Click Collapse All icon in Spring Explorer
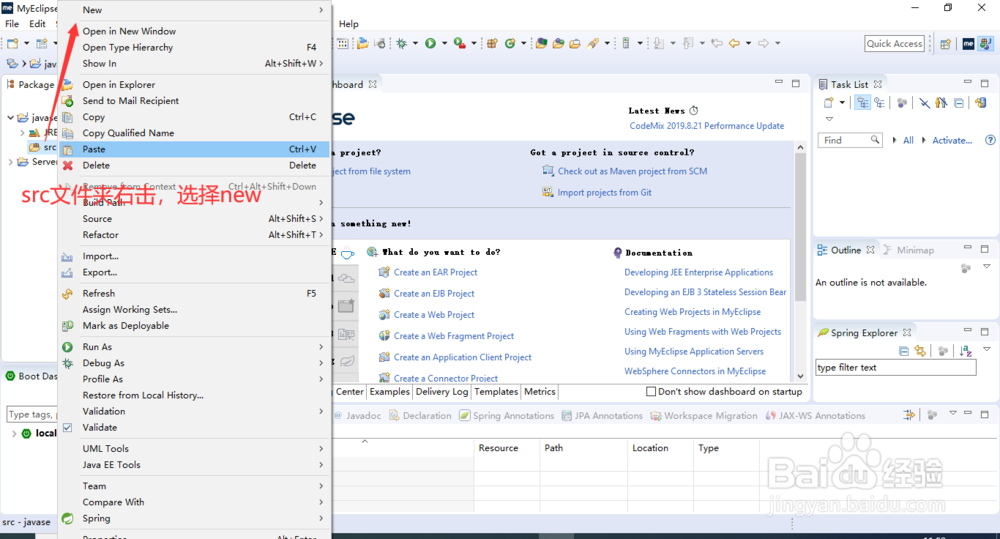The width and height of the screenshot is (1000, 539). 904,351
